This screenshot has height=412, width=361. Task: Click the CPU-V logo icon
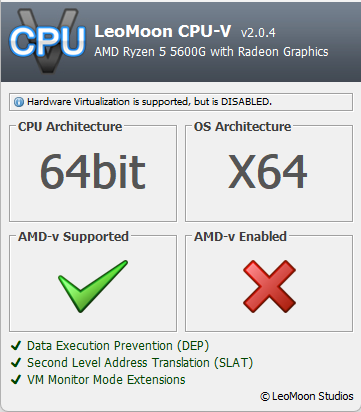click(47, 40)
